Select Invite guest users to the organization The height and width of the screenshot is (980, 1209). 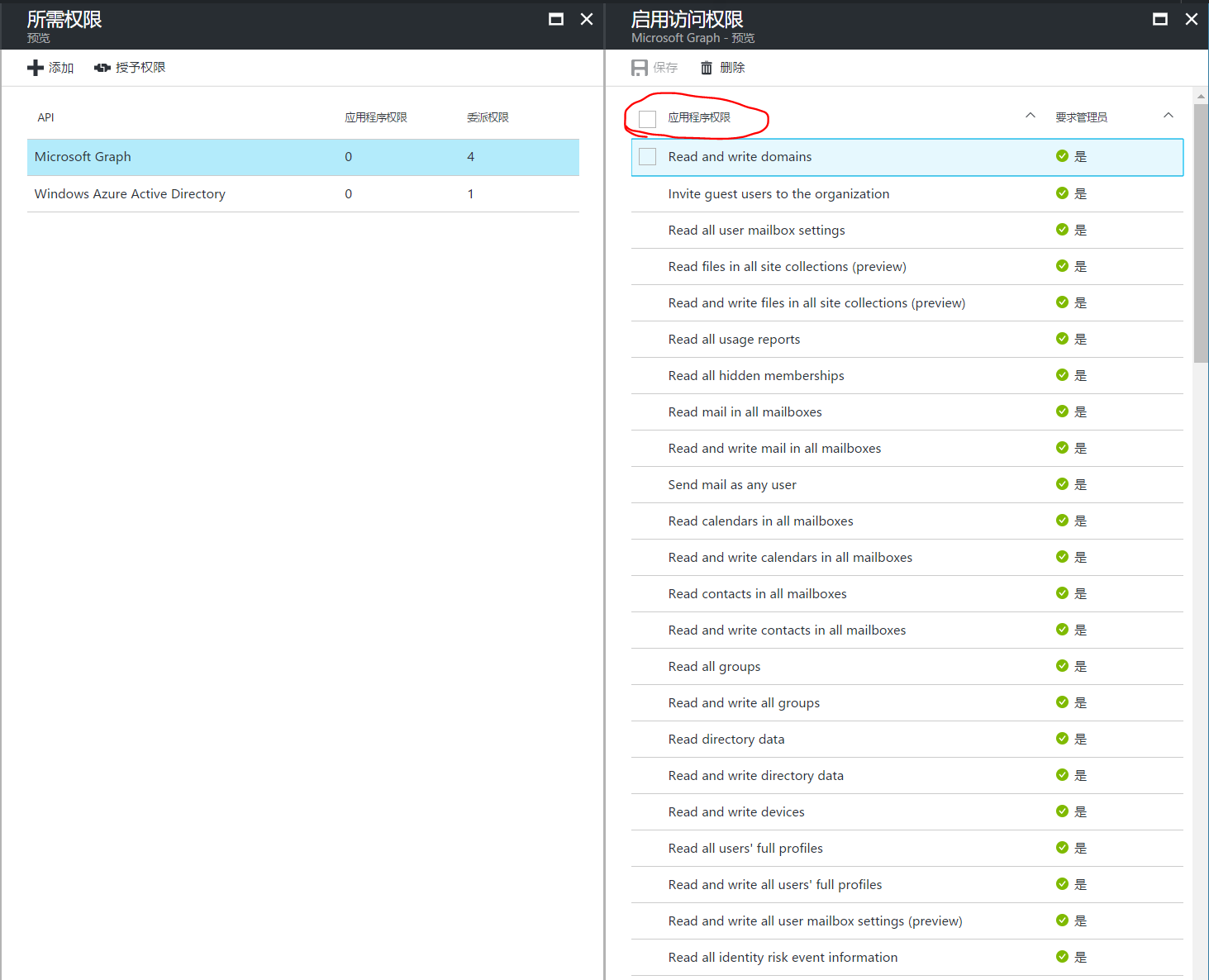[907, 193]
